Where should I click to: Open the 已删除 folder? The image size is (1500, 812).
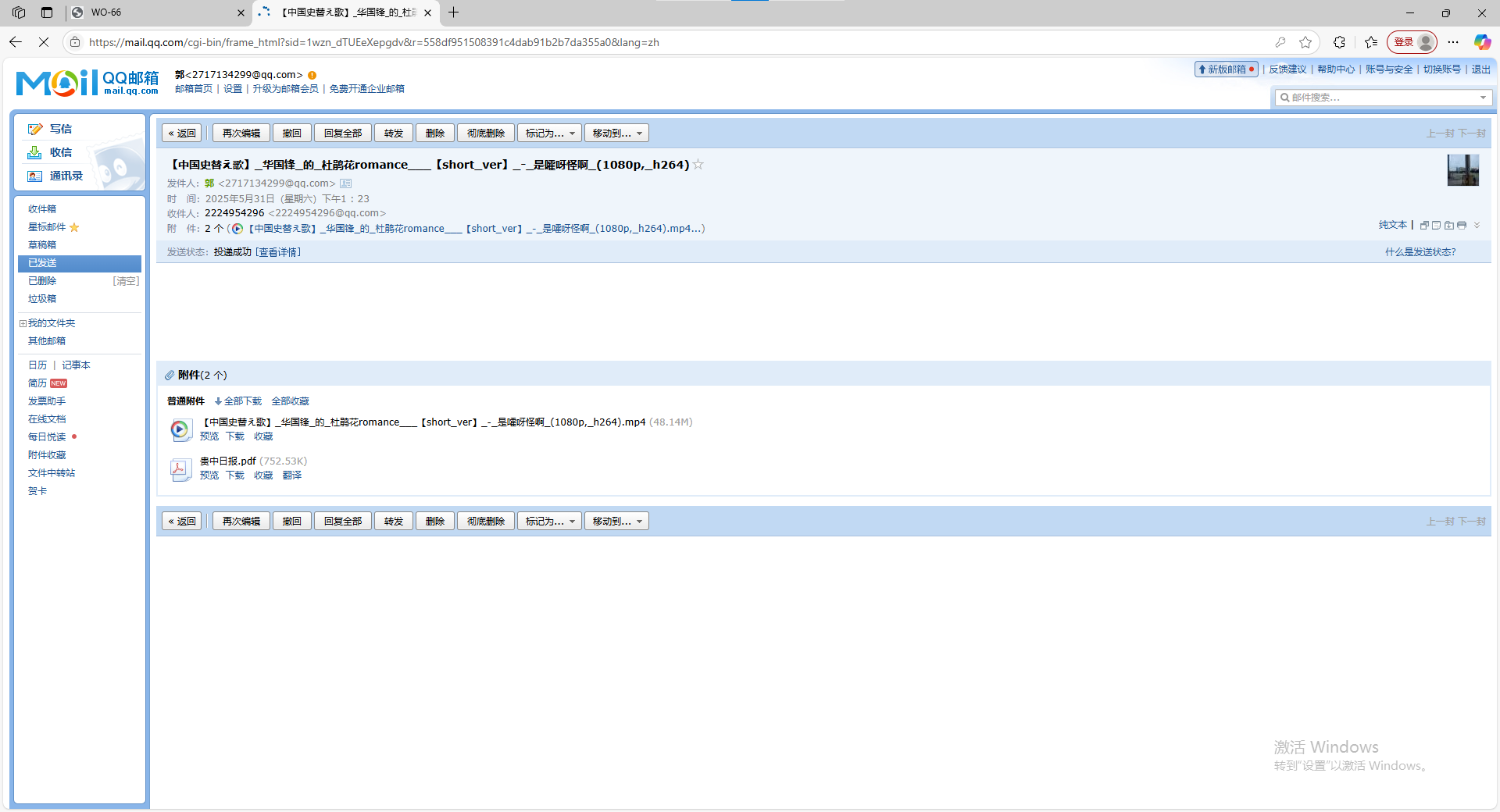42,281
